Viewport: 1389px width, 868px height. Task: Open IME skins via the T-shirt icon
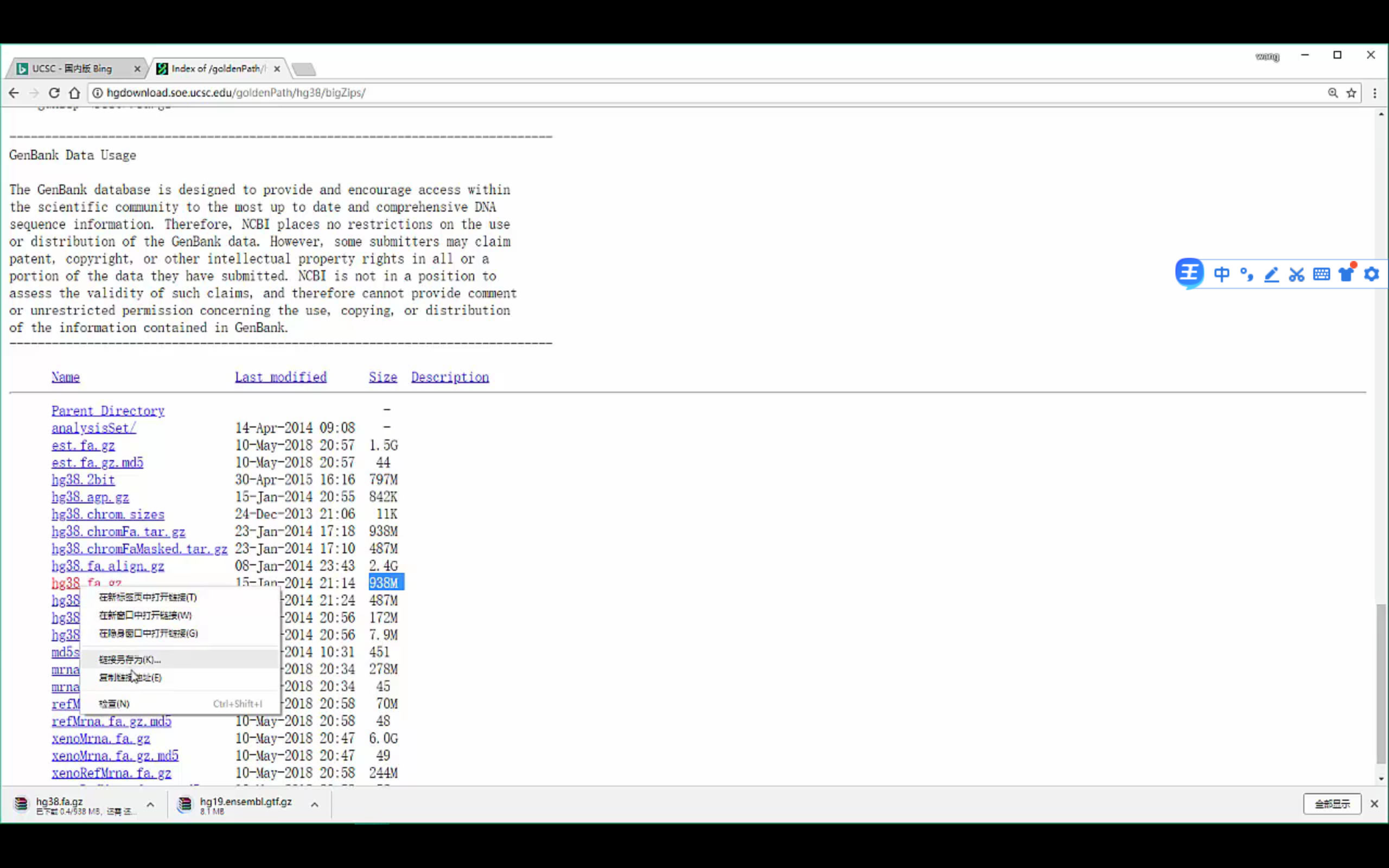coord(1346,274)
